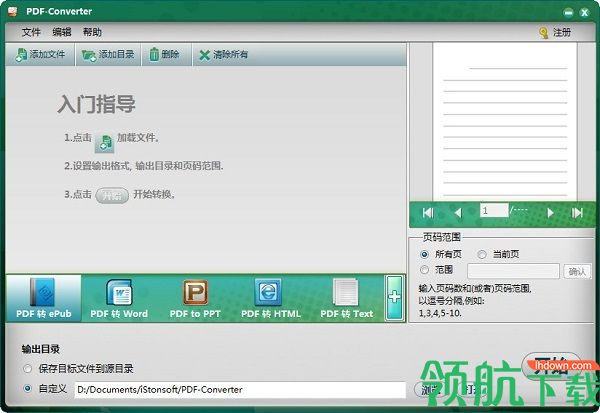Click the 确认 button next to the range field
The height and width of the screenshot is (413, 600).
(577, 271)
